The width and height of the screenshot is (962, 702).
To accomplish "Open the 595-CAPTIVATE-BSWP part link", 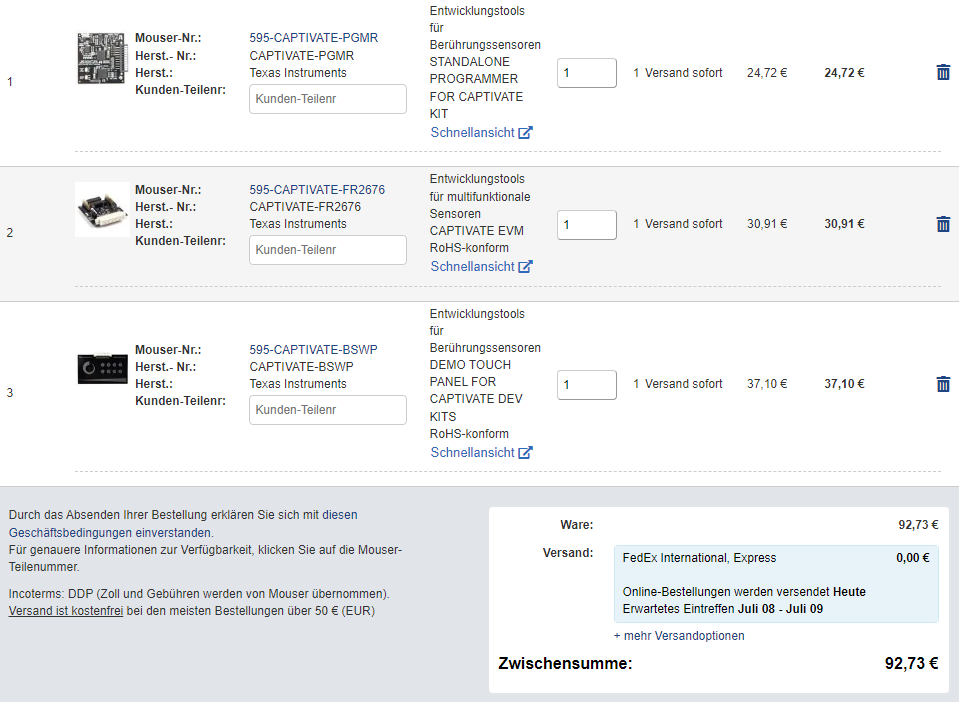I will pos(314,350).
